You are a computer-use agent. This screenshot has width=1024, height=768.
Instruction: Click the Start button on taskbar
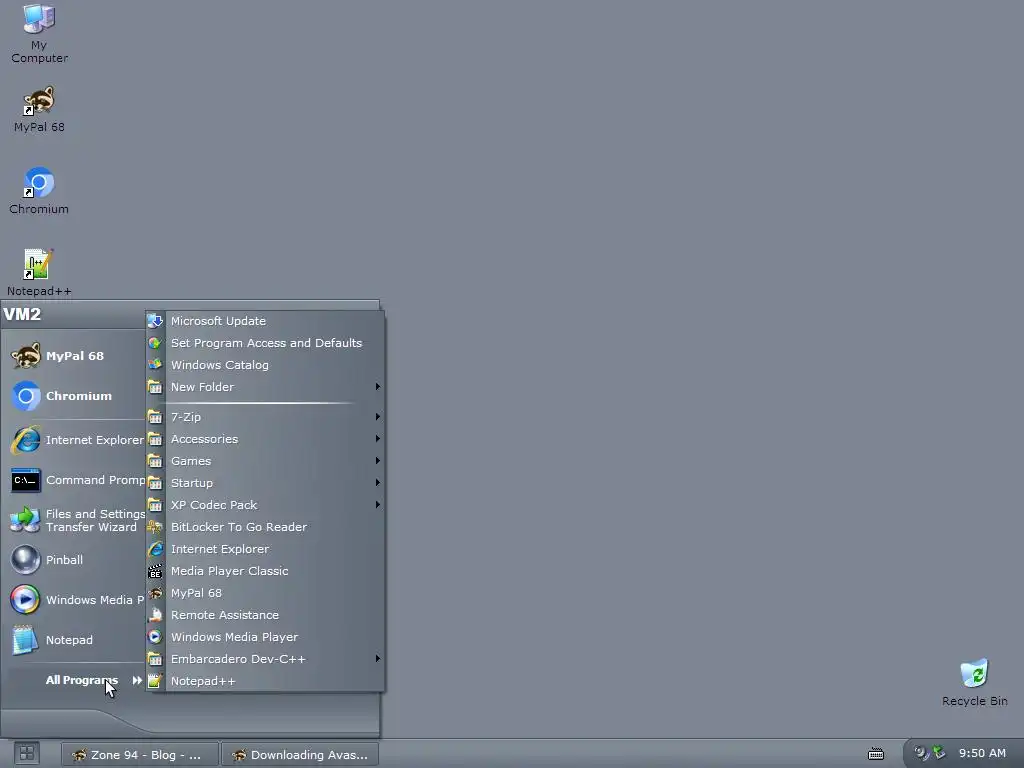click(27, 754)
